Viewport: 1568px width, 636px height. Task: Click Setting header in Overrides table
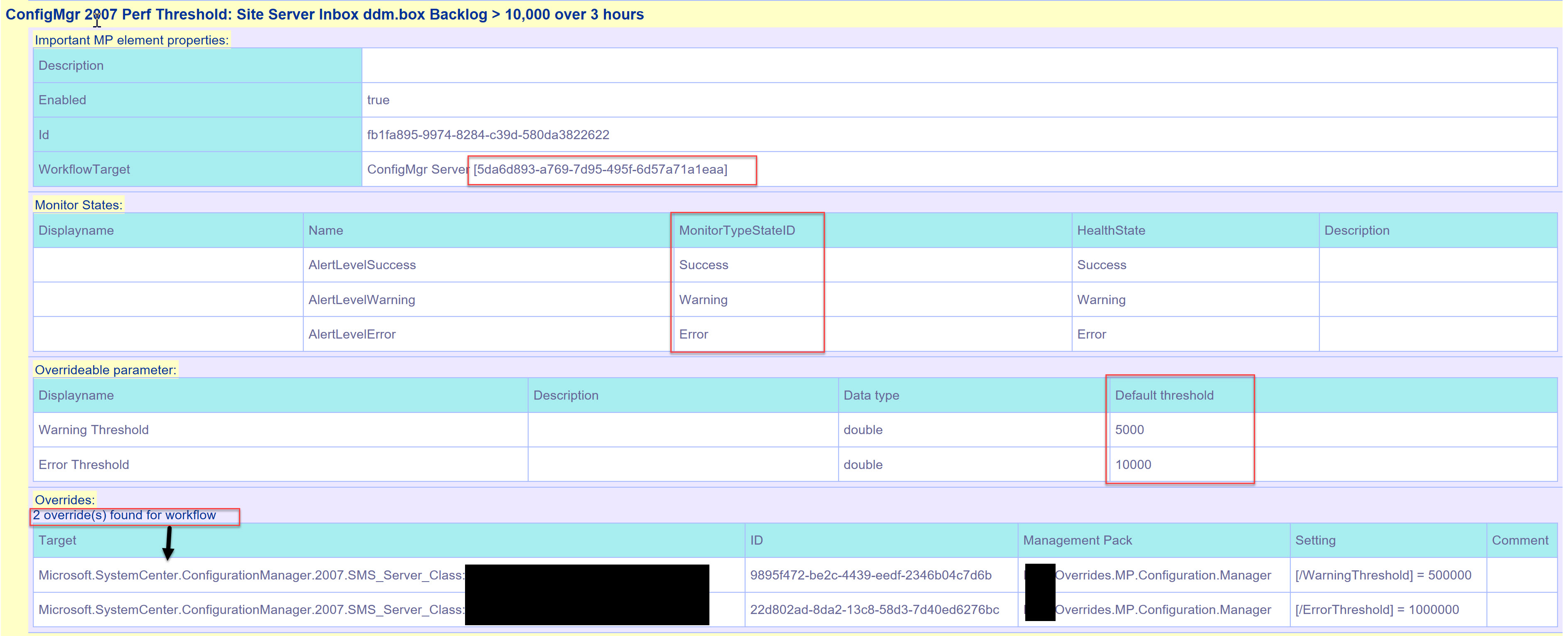pos(1315,540)
